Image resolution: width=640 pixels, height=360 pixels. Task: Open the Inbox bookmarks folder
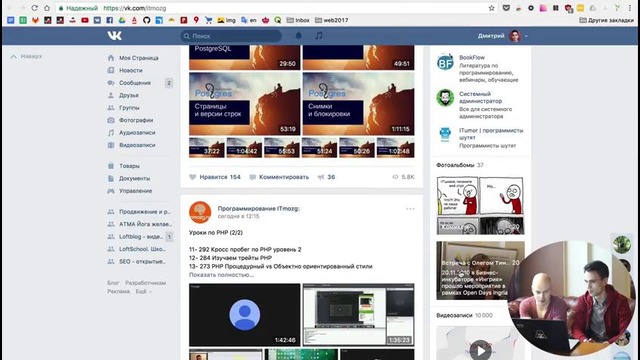(x=298, y=20)
